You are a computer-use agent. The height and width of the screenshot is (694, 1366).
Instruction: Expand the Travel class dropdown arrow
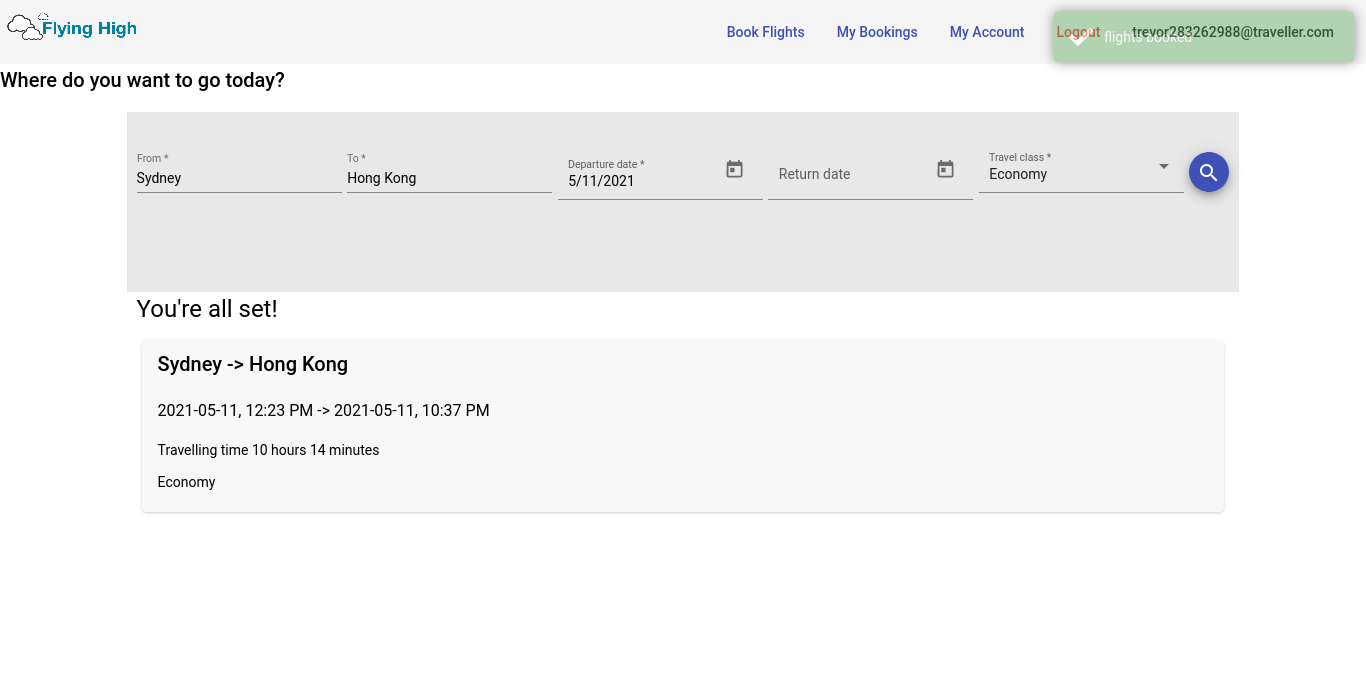point(1163,167)
